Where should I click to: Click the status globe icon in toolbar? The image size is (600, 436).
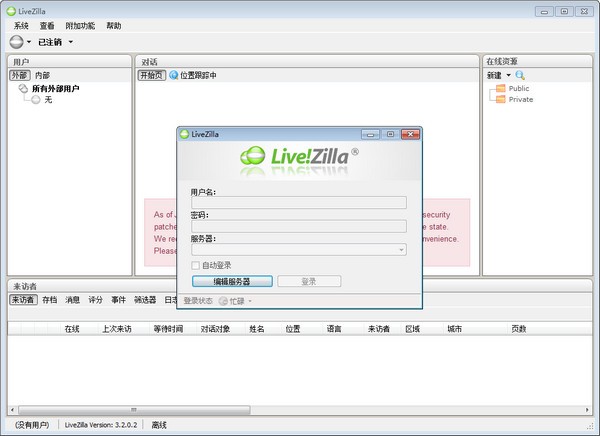point(16,42)
